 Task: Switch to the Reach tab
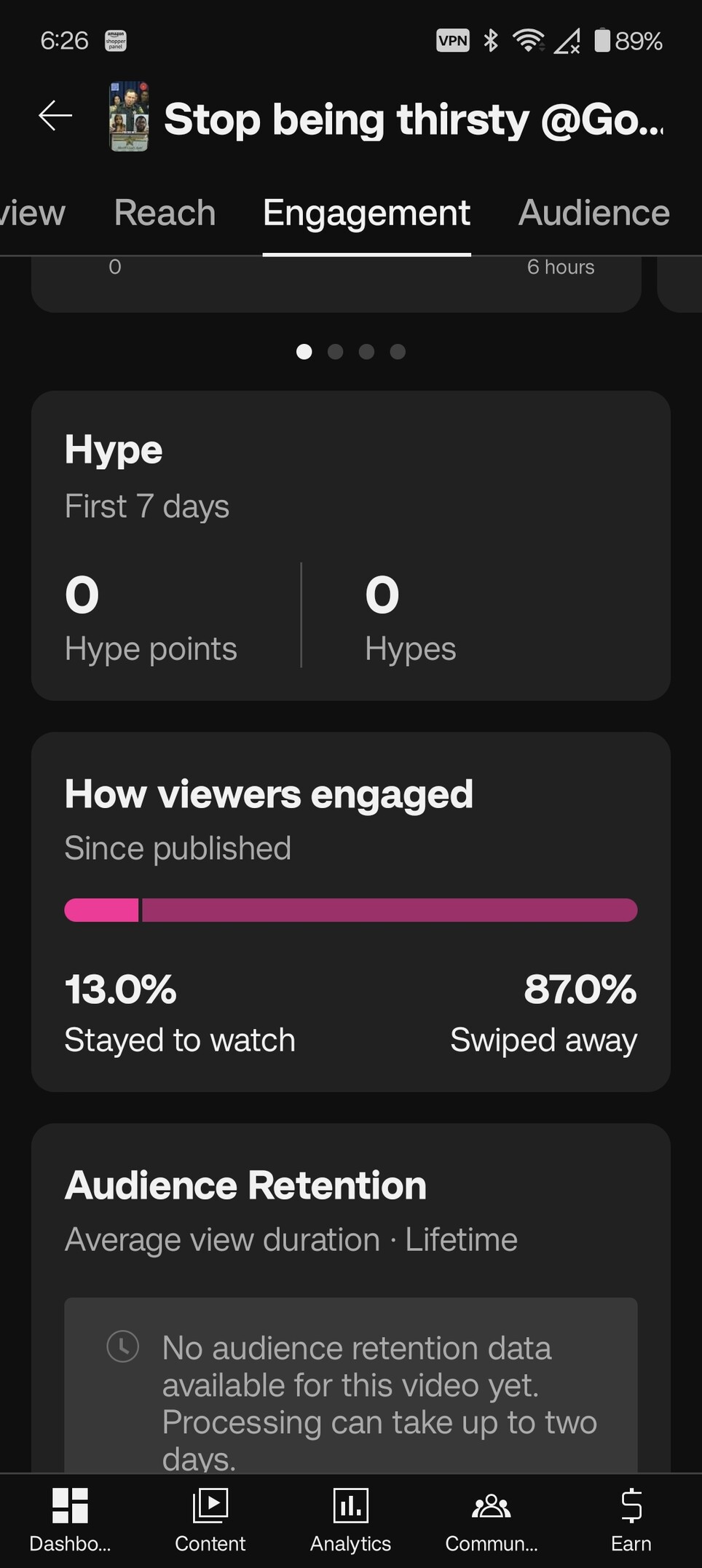165,213
